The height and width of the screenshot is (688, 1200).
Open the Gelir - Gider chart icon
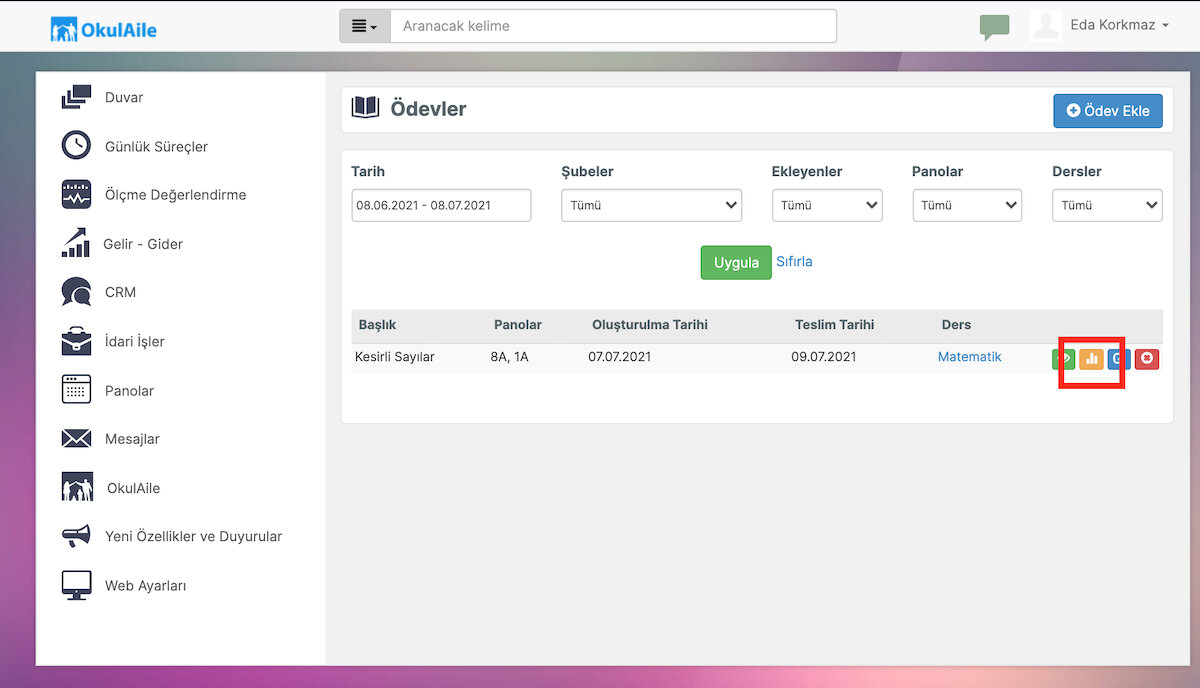[x=76, y=243]
